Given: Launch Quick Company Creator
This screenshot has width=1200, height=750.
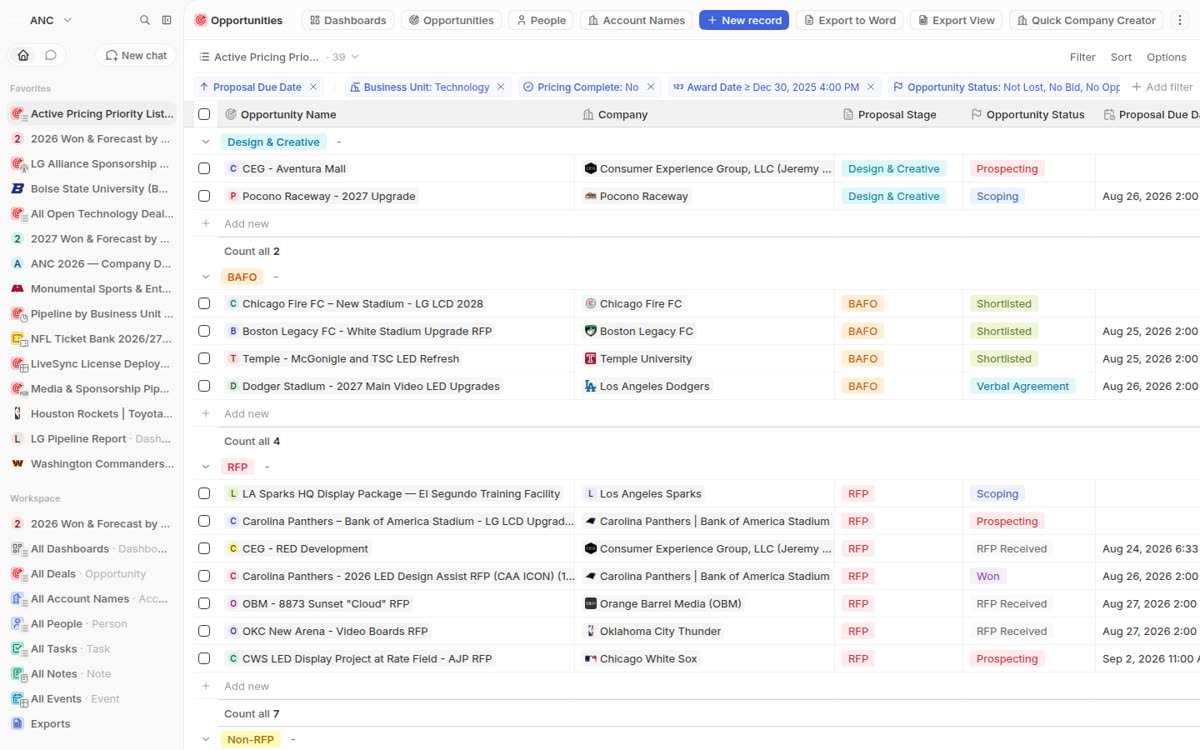Looking at the screenshot, I should coord(1086,20).
